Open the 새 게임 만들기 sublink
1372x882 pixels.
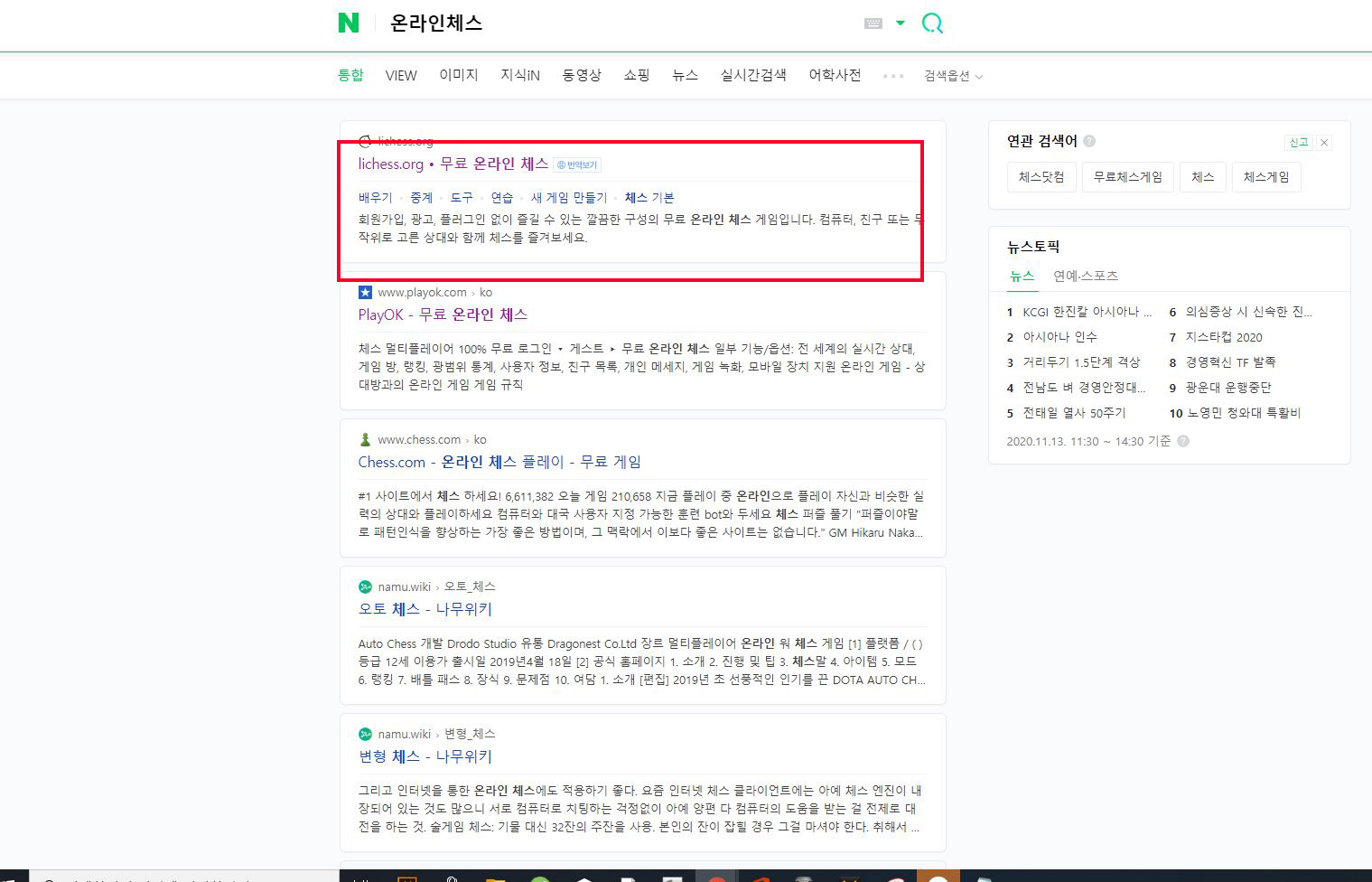pos(569,197)
